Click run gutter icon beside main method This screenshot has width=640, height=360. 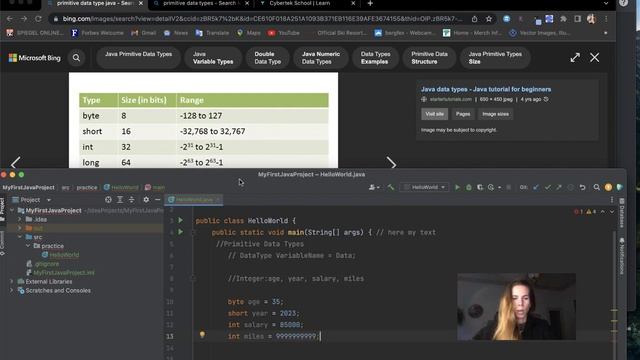(x=180, y=232)
